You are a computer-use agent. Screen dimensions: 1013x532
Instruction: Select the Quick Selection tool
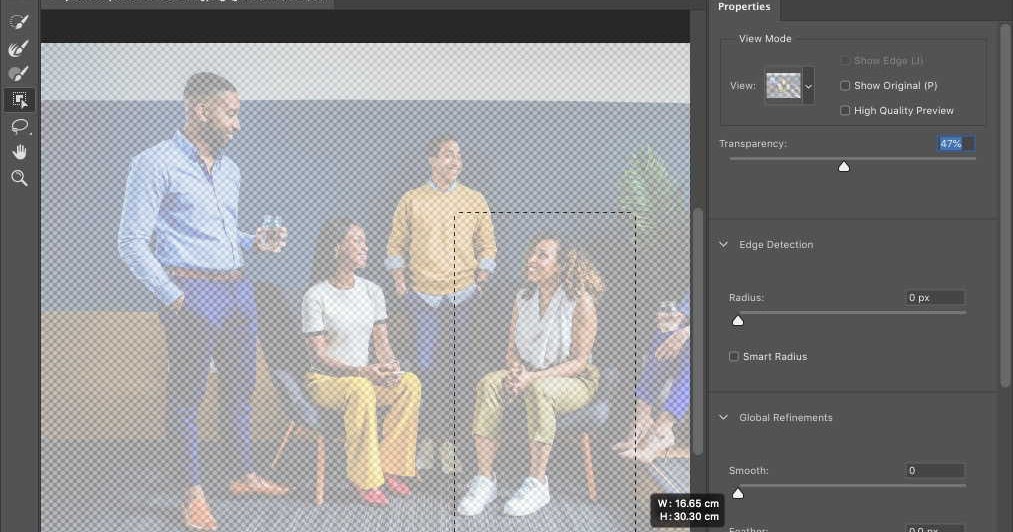point(19,23)
